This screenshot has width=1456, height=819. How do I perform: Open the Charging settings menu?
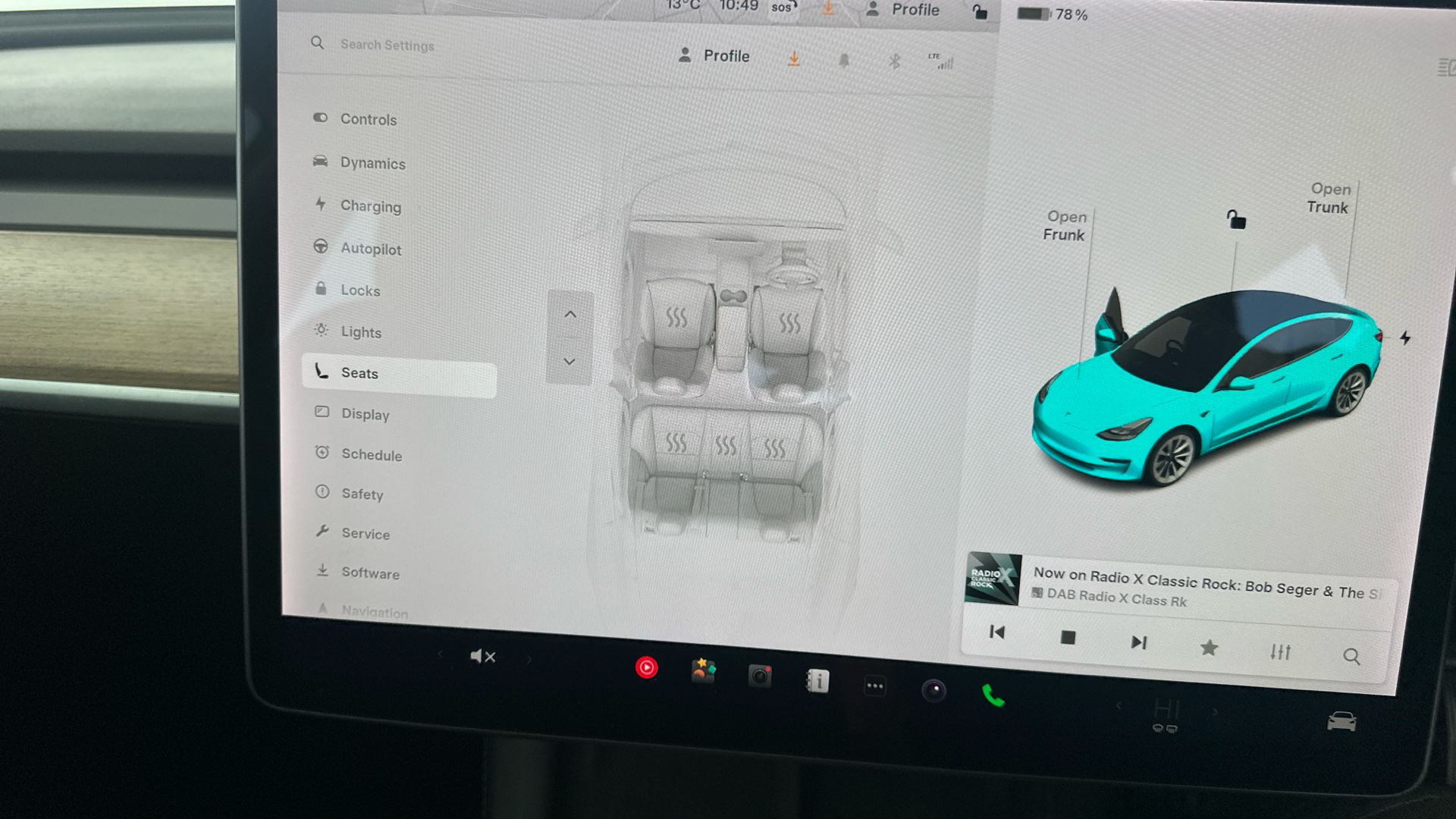click(x=370, y=206)
